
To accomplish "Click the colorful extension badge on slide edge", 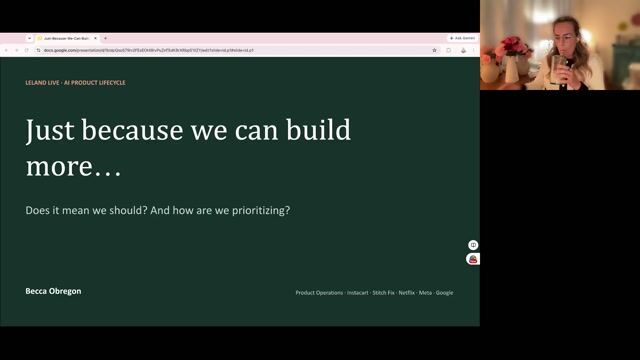I will (x=473, y=259).
